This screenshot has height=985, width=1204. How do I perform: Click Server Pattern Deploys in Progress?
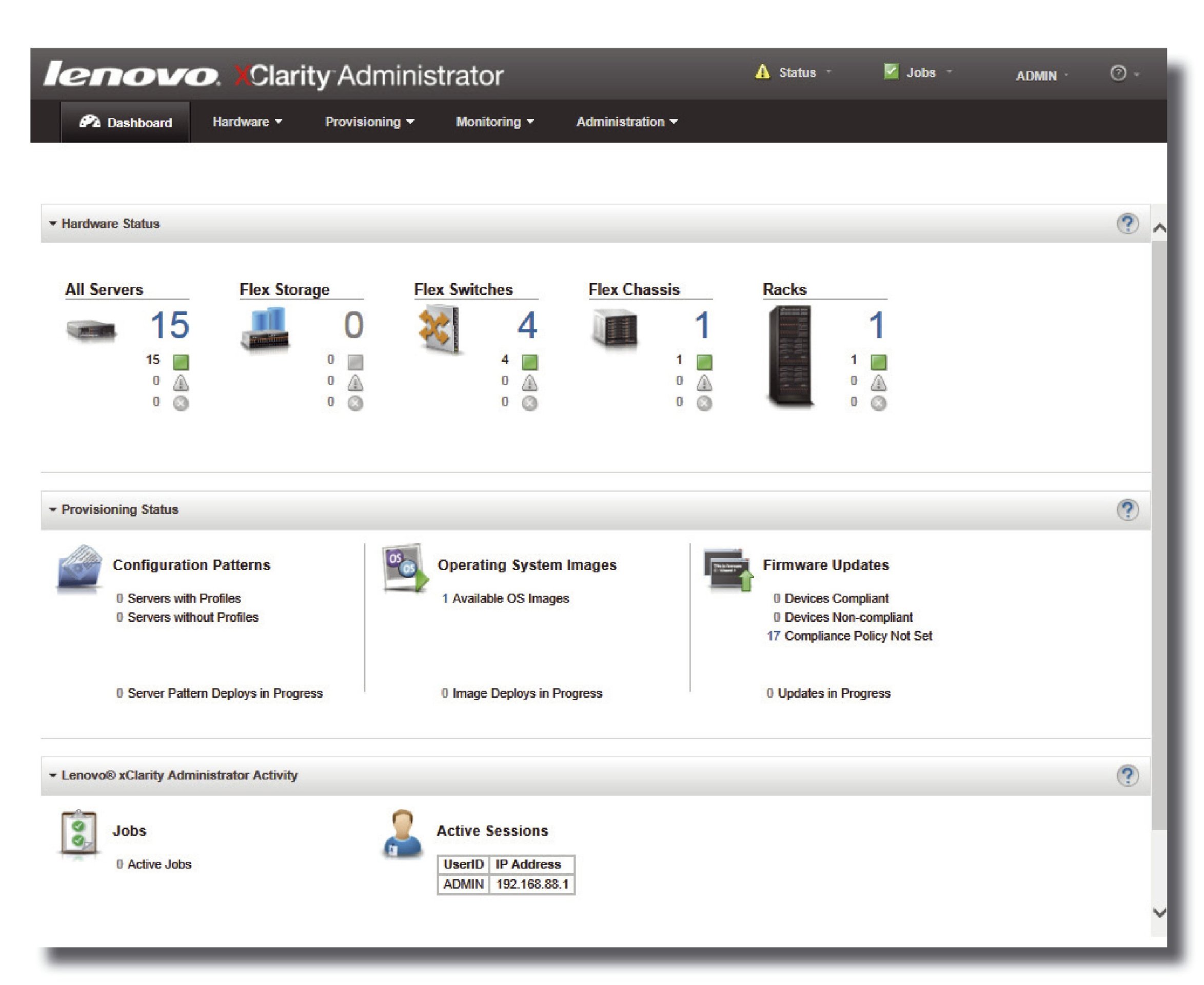[x=219, y=694]
